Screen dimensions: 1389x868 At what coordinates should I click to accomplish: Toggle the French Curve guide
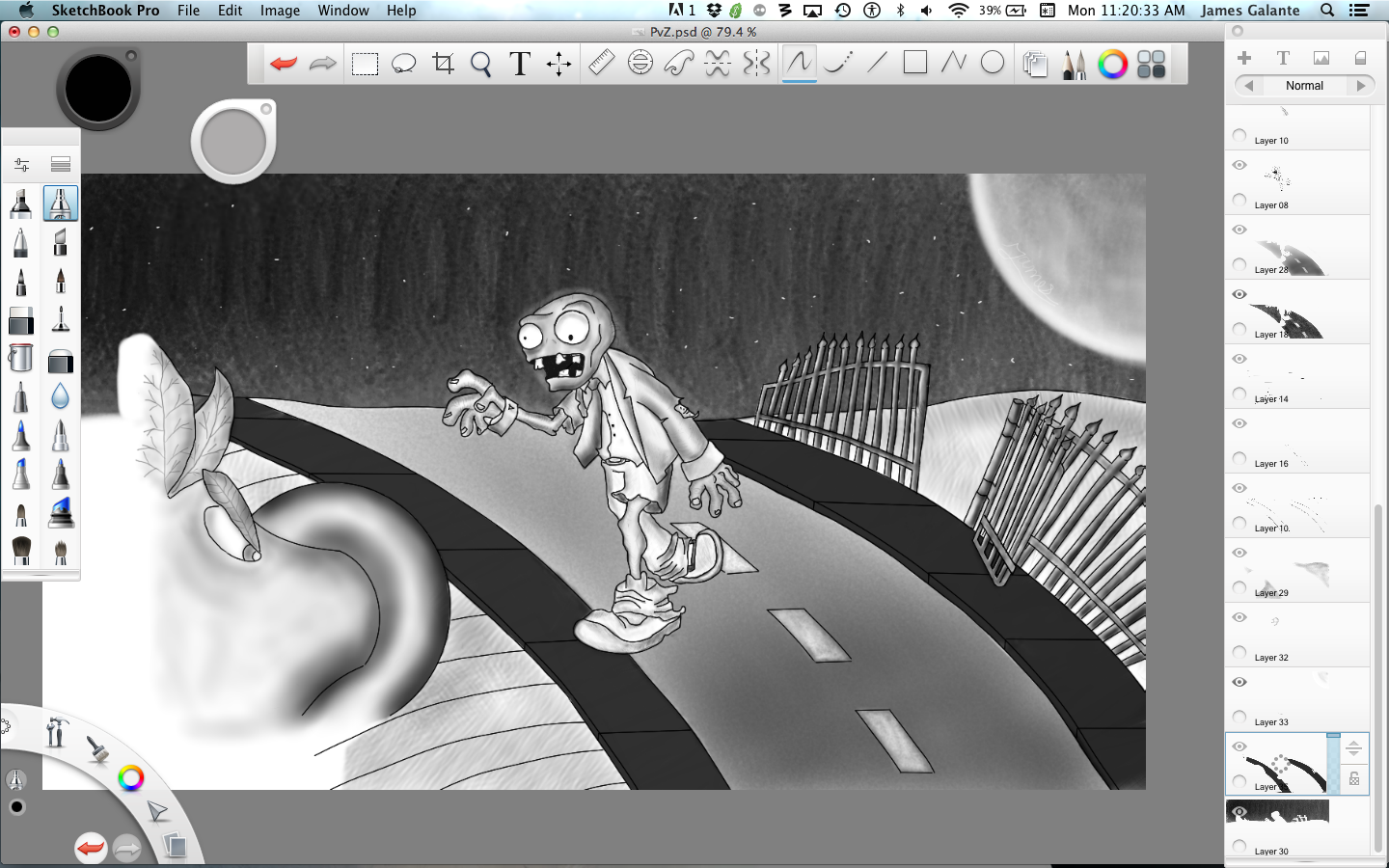click(x=679, y=64)
